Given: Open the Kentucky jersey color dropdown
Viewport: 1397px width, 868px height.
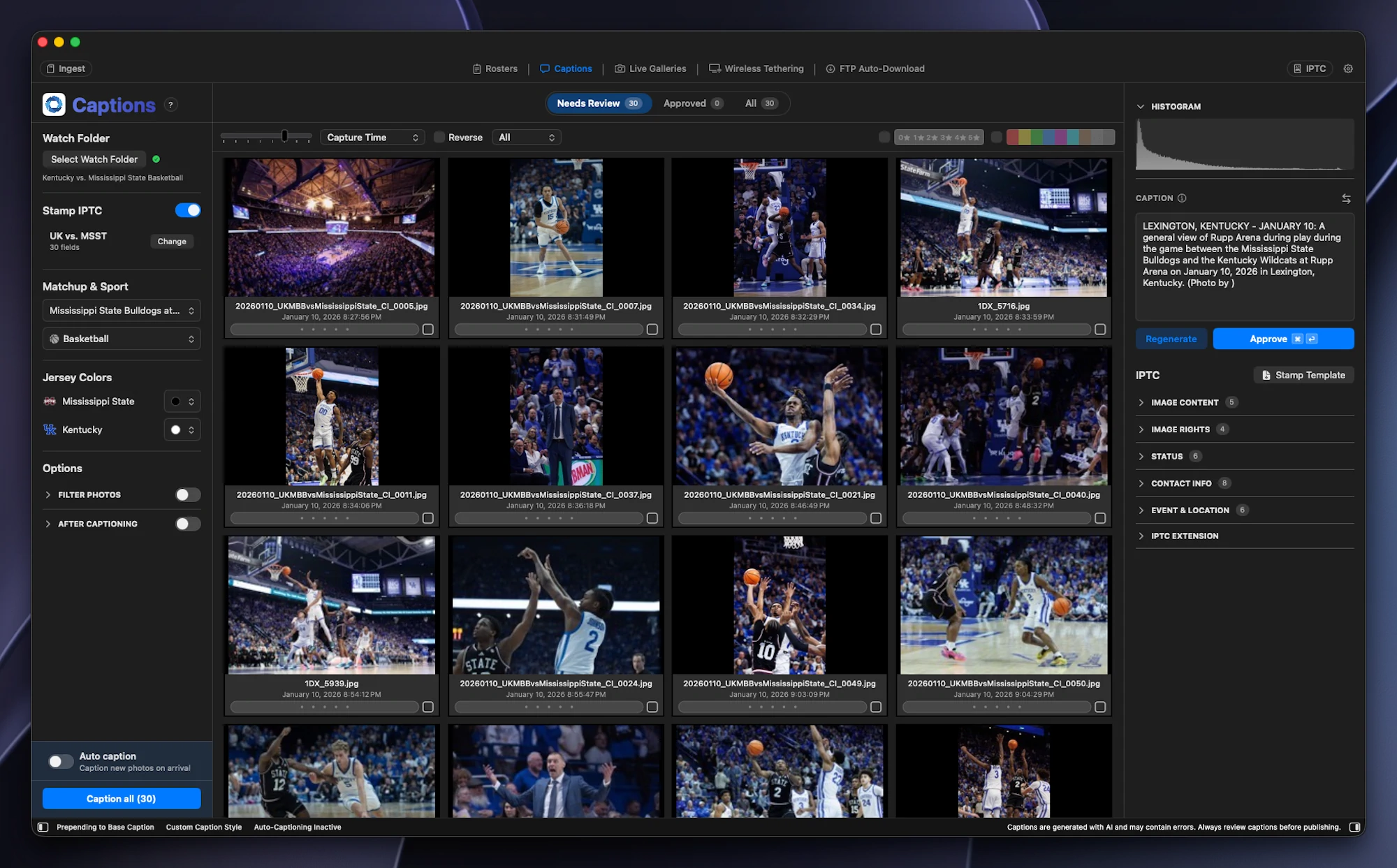Looking at the screenshot, I should click(182, 429).
